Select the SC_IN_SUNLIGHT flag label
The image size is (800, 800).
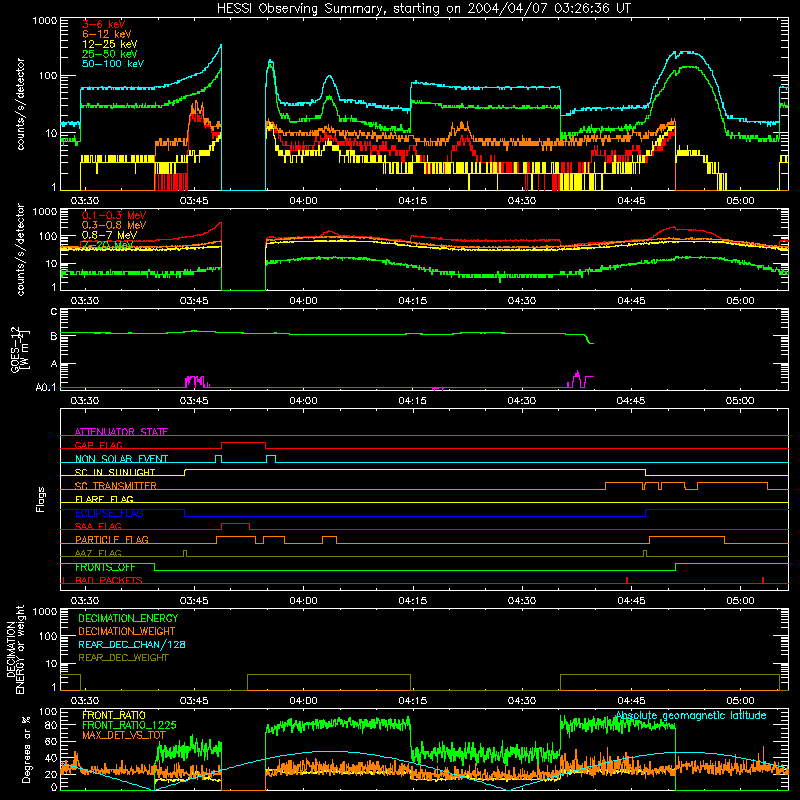tap(115, 472)
